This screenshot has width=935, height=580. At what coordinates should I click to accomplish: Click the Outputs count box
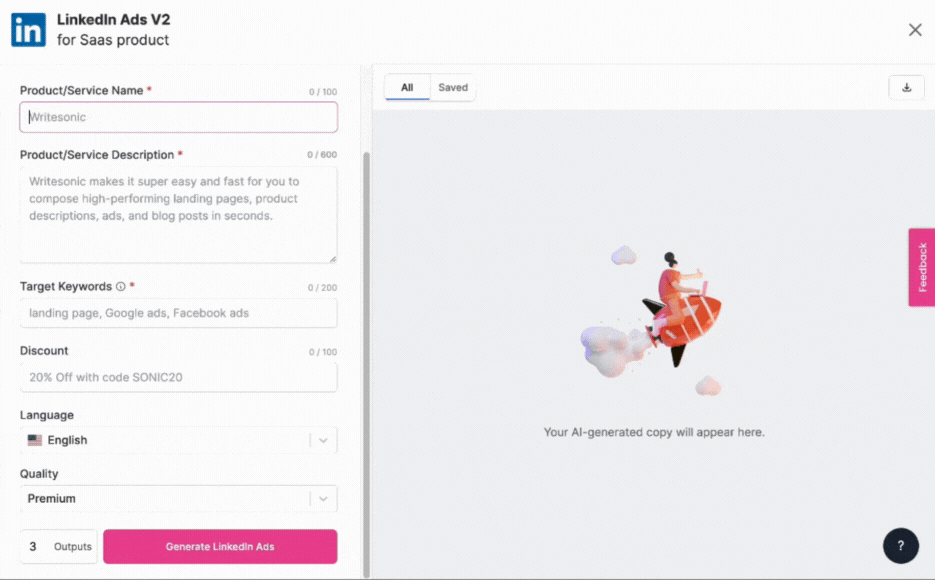pos(57,546)
